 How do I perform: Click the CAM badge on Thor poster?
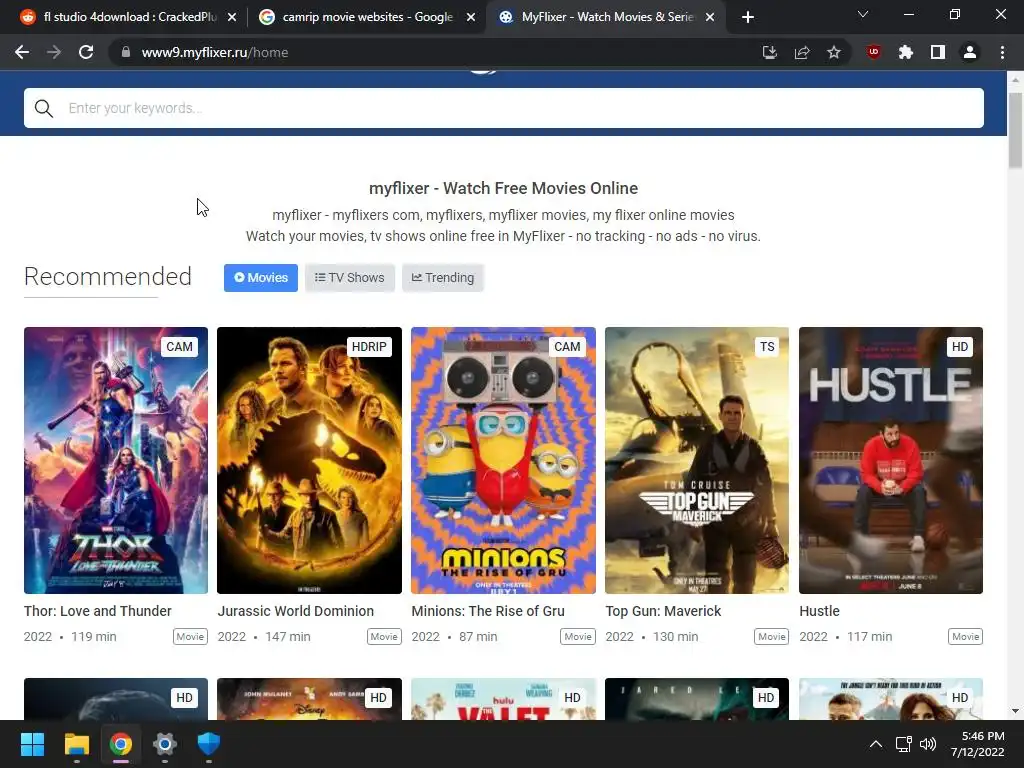click(x=180, y=347)
